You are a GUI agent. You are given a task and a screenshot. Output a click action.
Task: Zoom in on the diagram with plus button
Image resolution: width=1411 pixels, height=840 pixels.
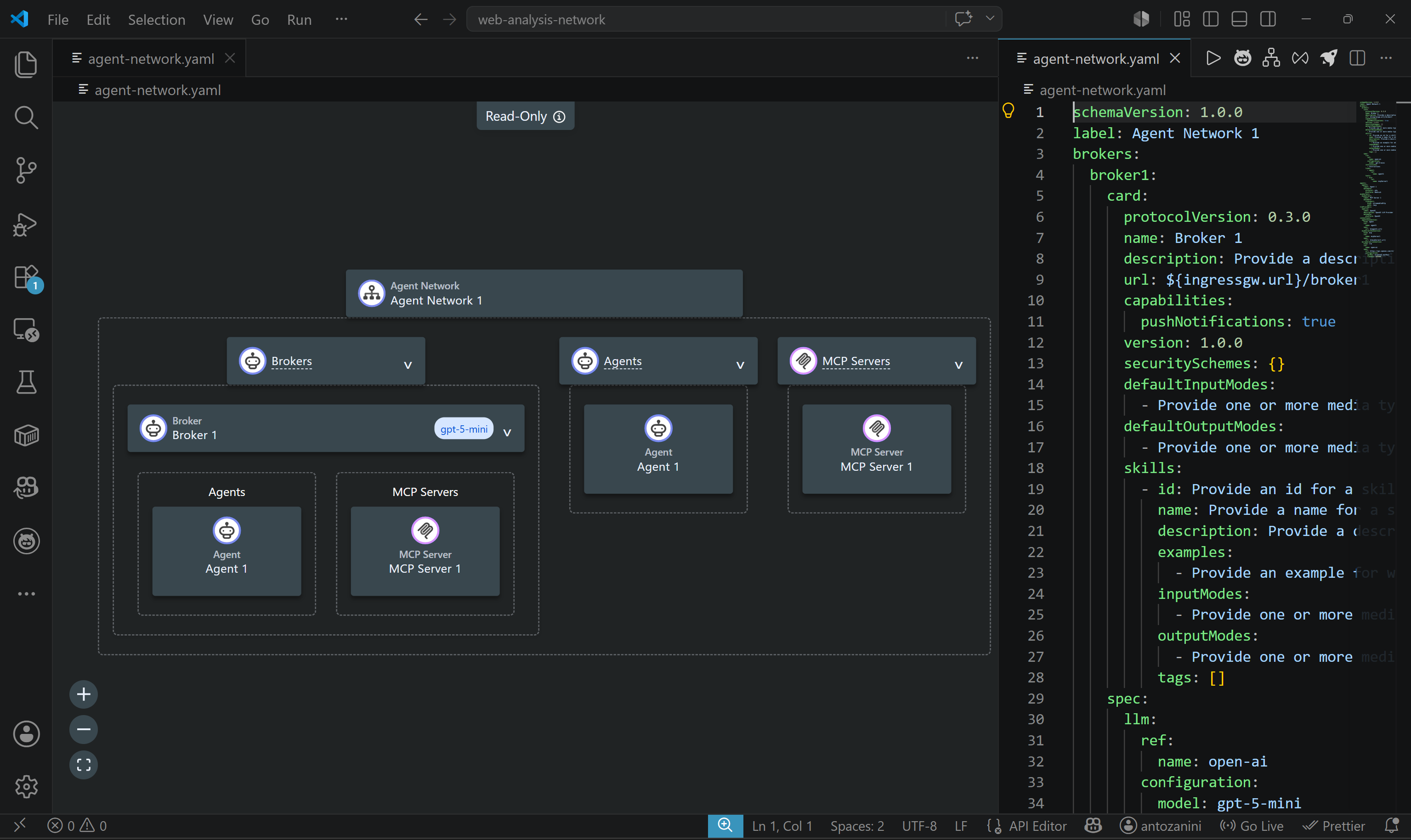pyautogui.click(x=83, y=694)
